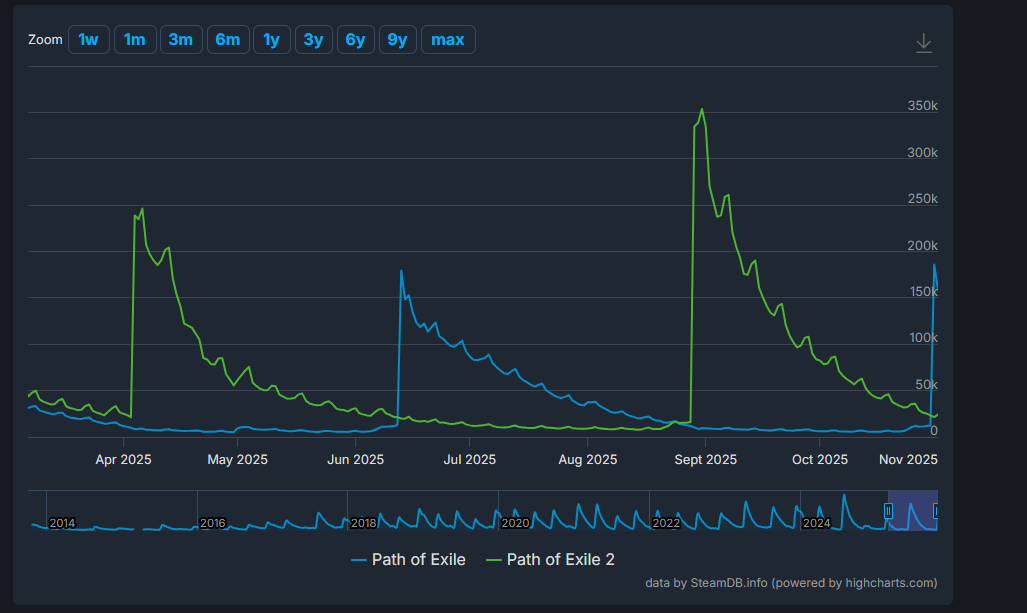The width and height of the screenshot is (1027, 613).
Task: Click the 50k y-axis label
Action: (926, 385)
